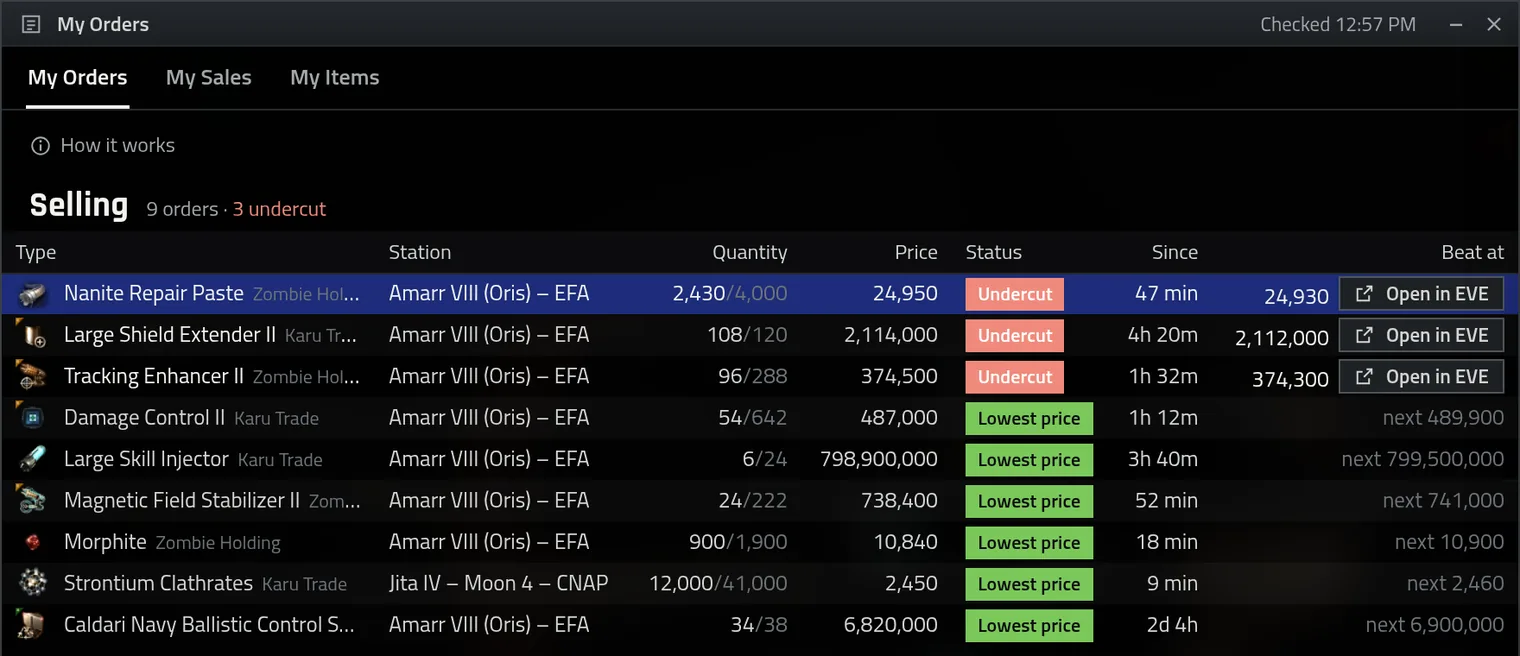Click the 798,900,000 price value
The image size is (1520, 656).
[879, 459]
